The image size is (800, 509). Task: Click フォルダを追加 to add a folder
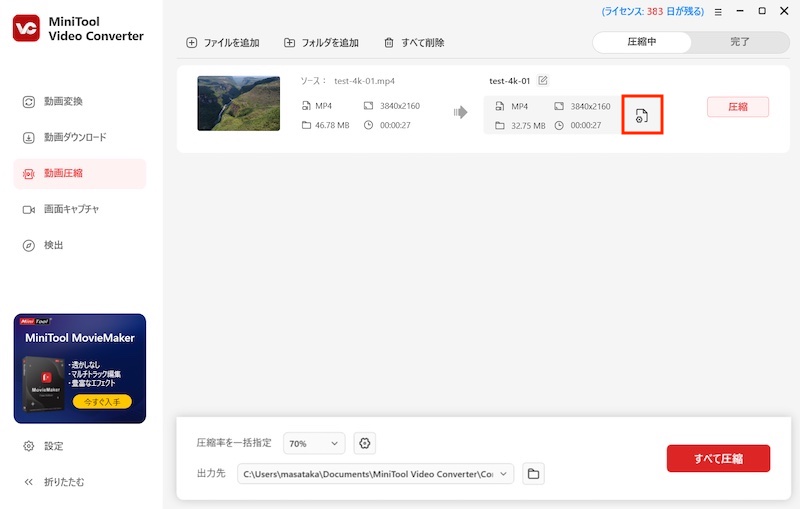(321, 43)
